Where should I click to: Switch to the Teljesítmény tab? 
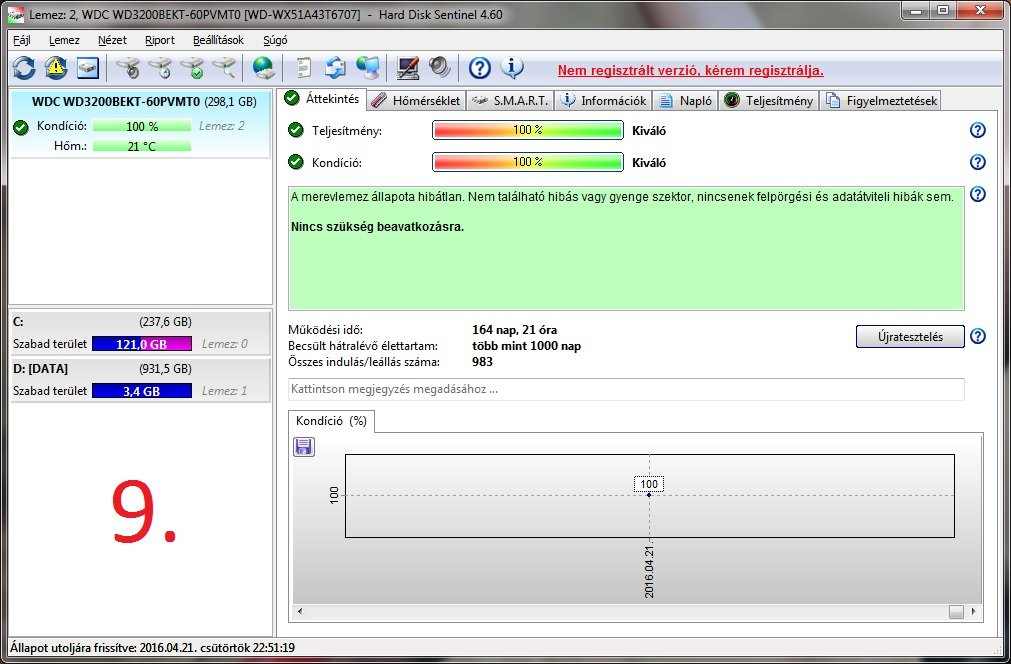pos(769,101)
